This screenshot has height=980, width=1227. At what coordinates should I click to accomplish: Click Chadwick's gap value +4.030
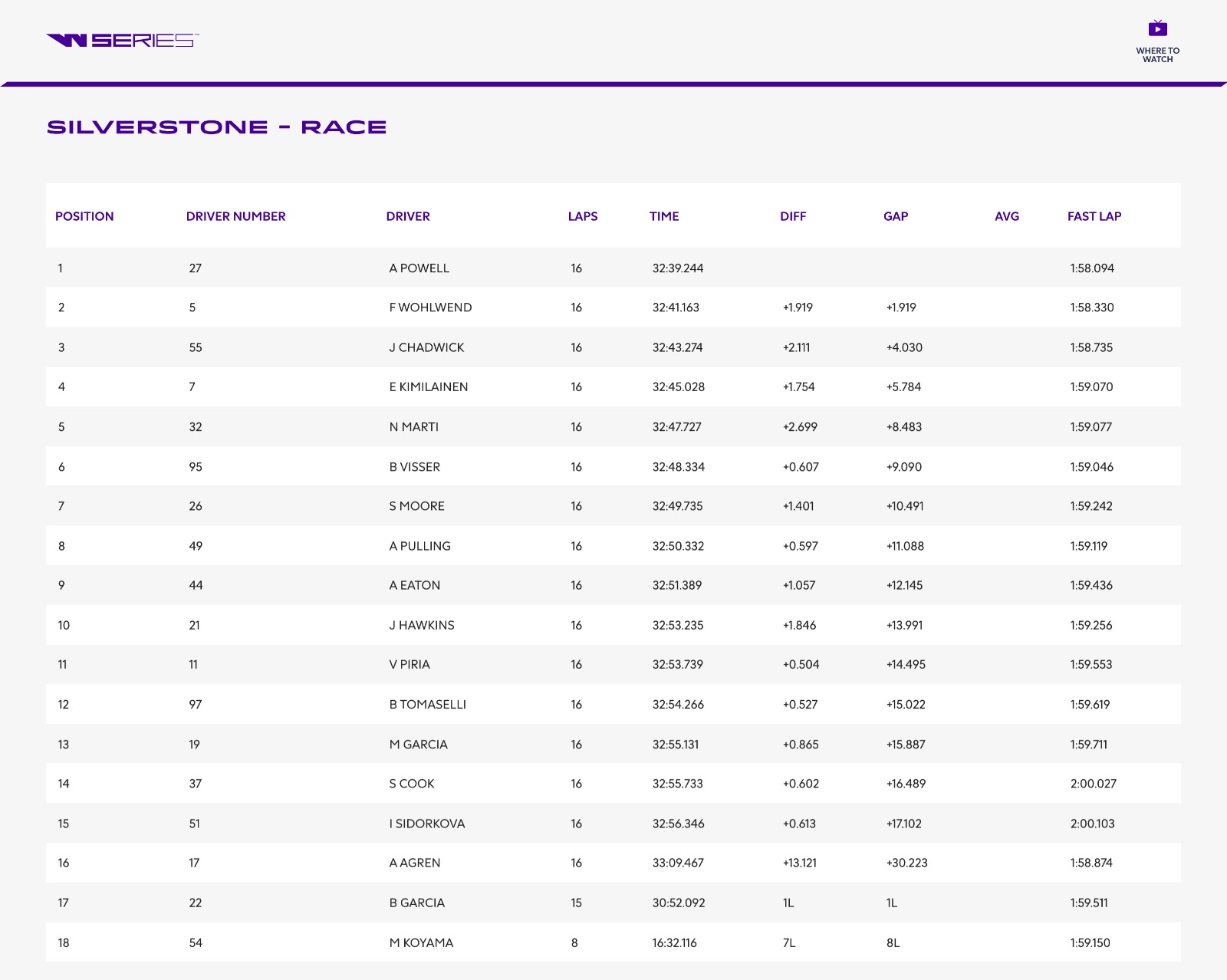904,347
